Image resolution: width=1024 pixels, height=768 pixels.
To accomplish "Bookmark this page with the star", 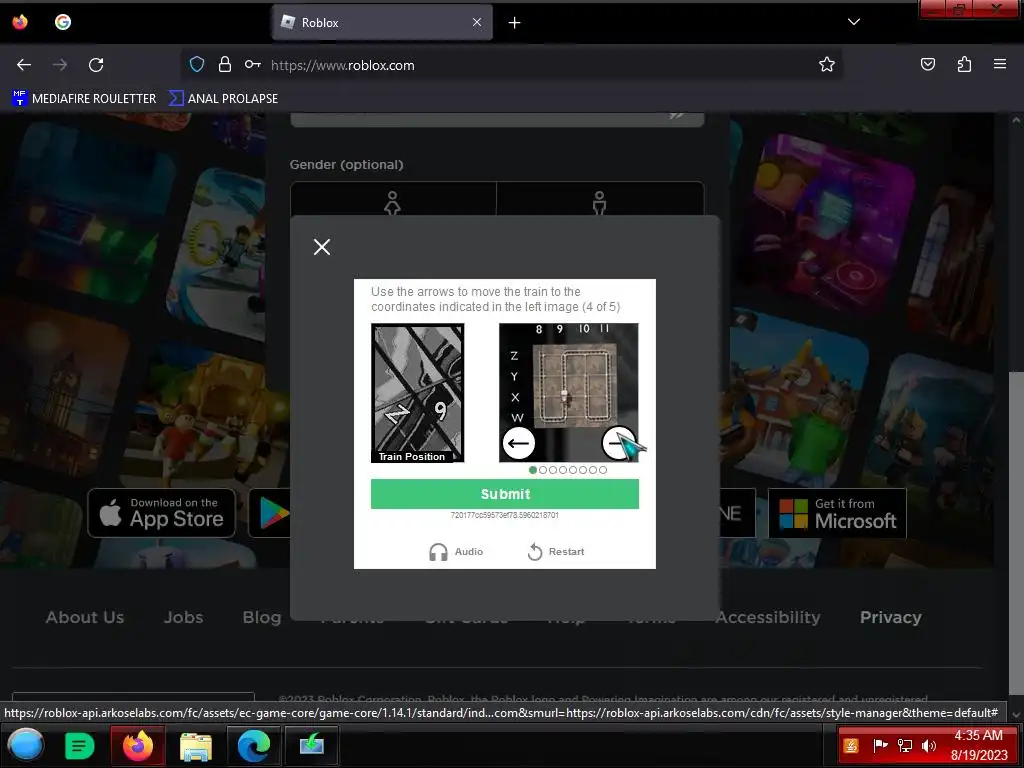I will point(827,65).
